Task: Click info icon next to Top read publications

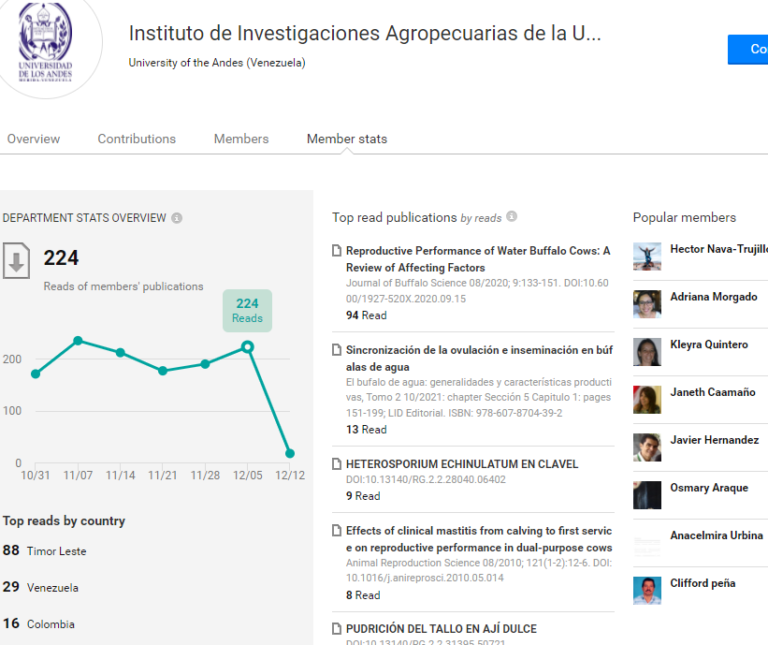Action: [x=511, y=216]
